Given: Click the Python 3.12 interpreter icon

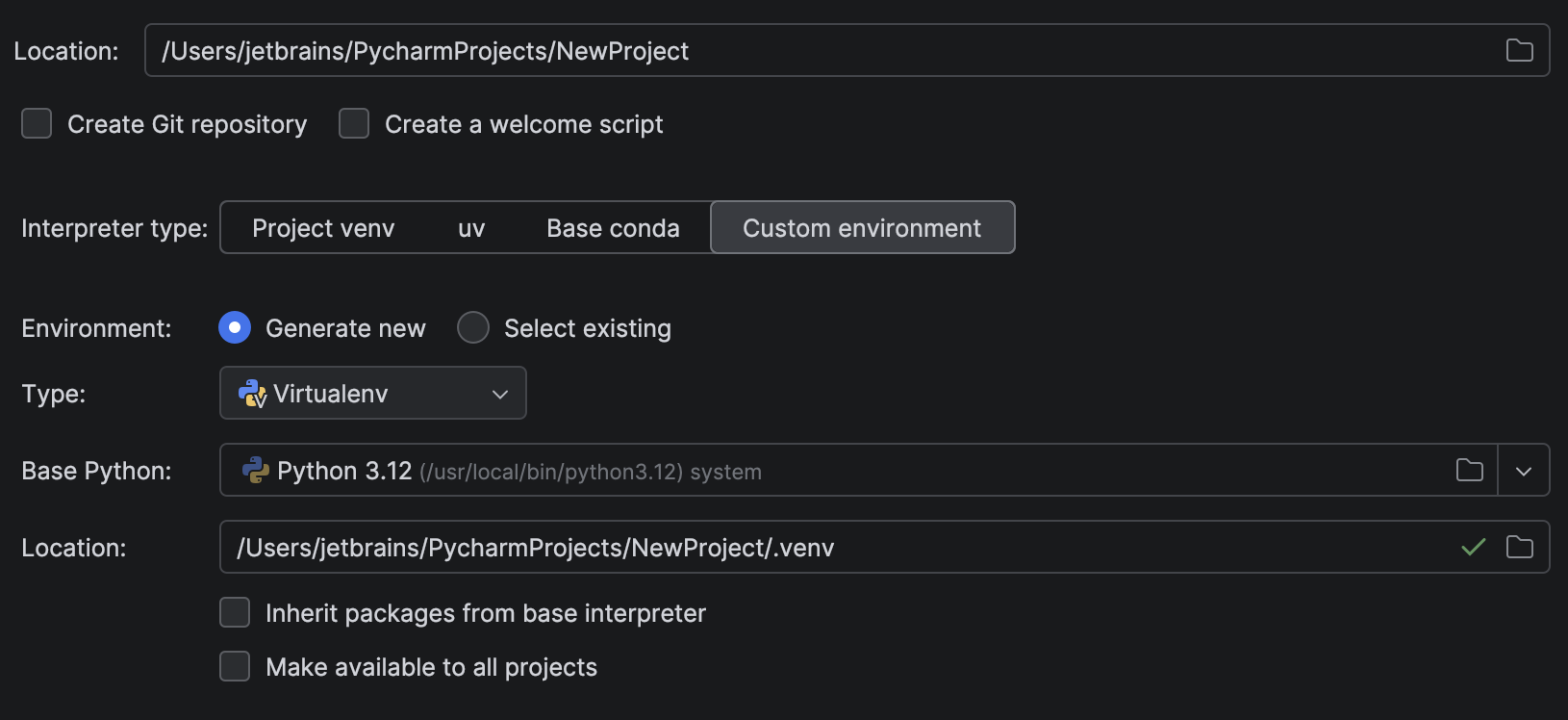Looking at the screenshot, I should tap(255, 471).
